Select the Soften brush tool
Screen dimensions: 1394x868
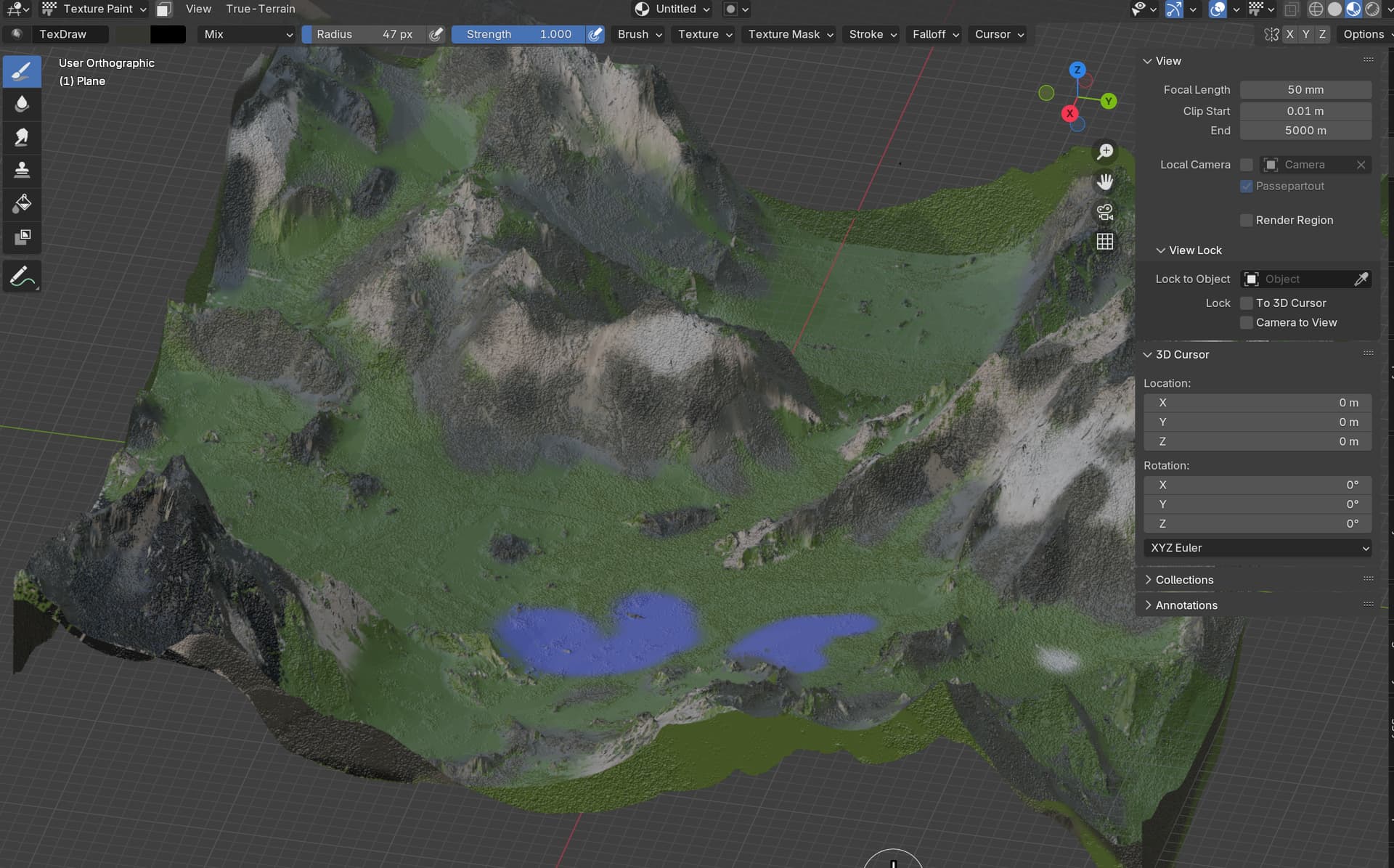click(x=22, y=104)
